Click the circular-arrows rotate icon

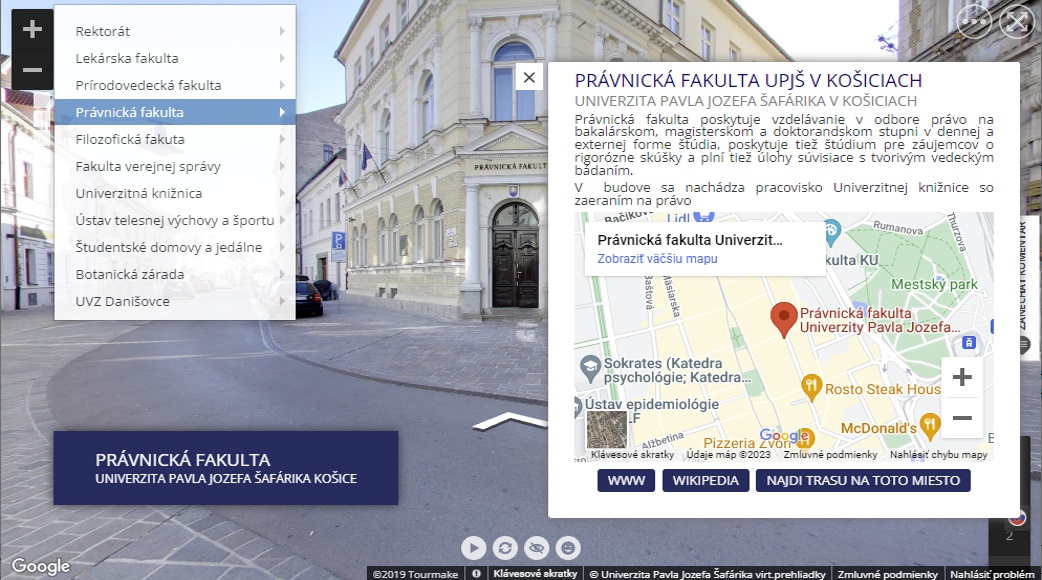click(x=505, y=548)
